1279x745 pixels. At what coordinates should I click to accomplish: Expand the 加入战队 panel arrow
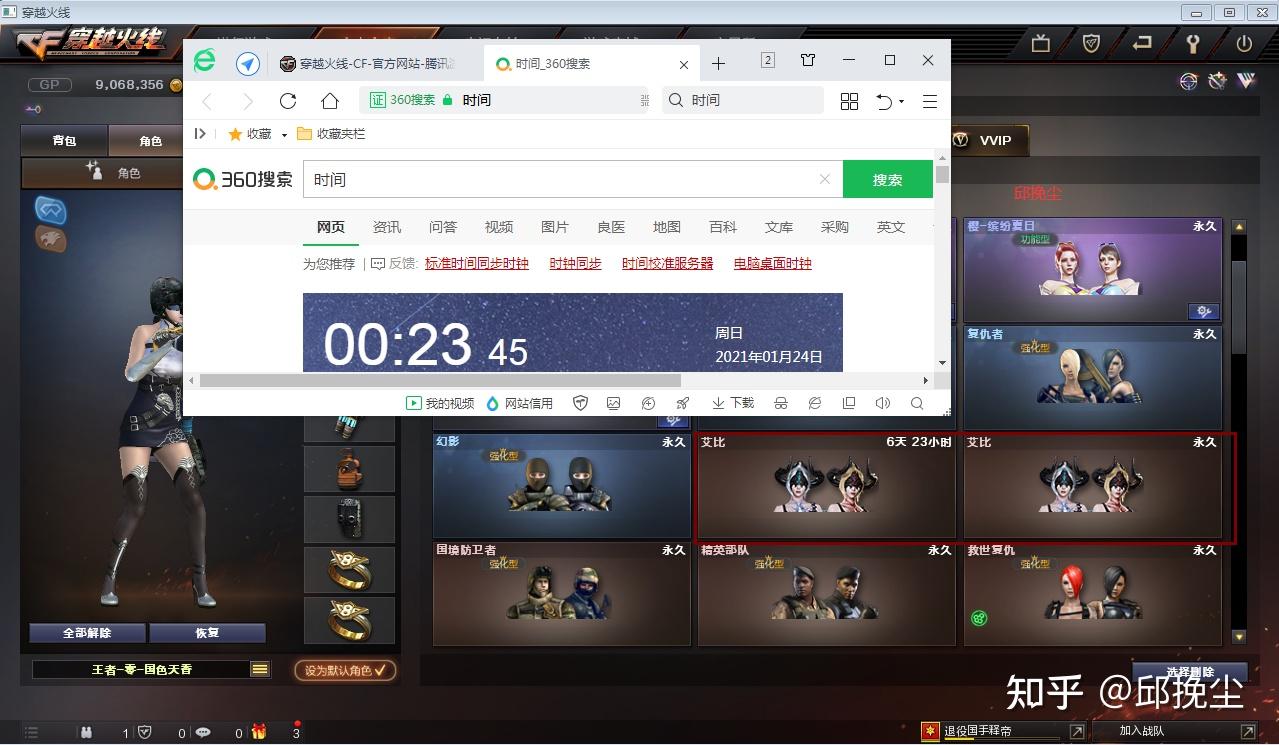(x=1247, y=732)
